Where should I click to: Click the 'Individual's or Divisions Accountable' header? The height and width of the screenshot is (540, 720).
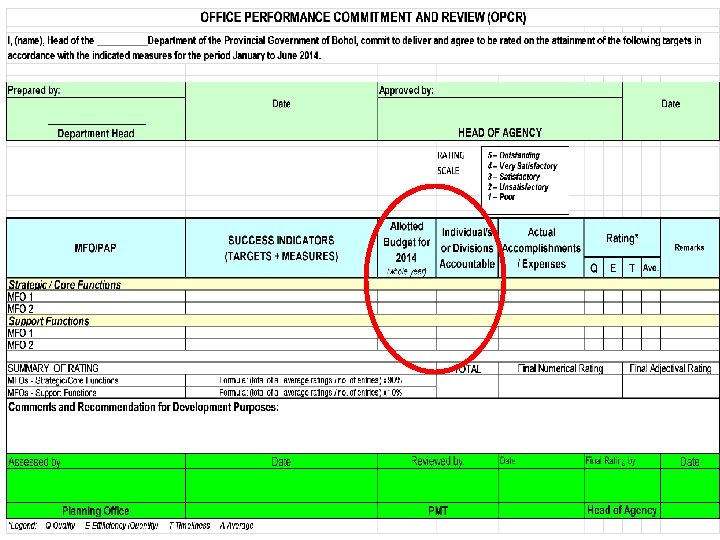tap(467, 248)
